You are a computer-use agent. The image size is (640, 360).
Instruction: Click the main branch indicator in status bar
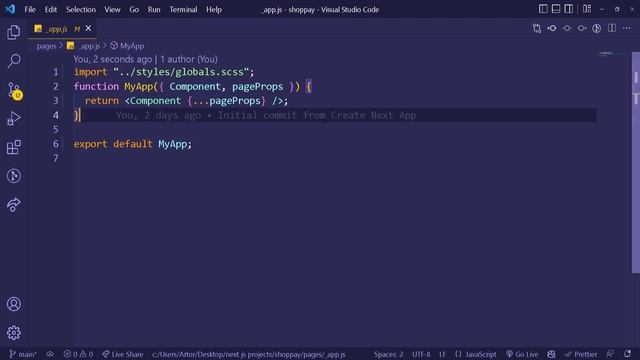click(x=23, y=354)
